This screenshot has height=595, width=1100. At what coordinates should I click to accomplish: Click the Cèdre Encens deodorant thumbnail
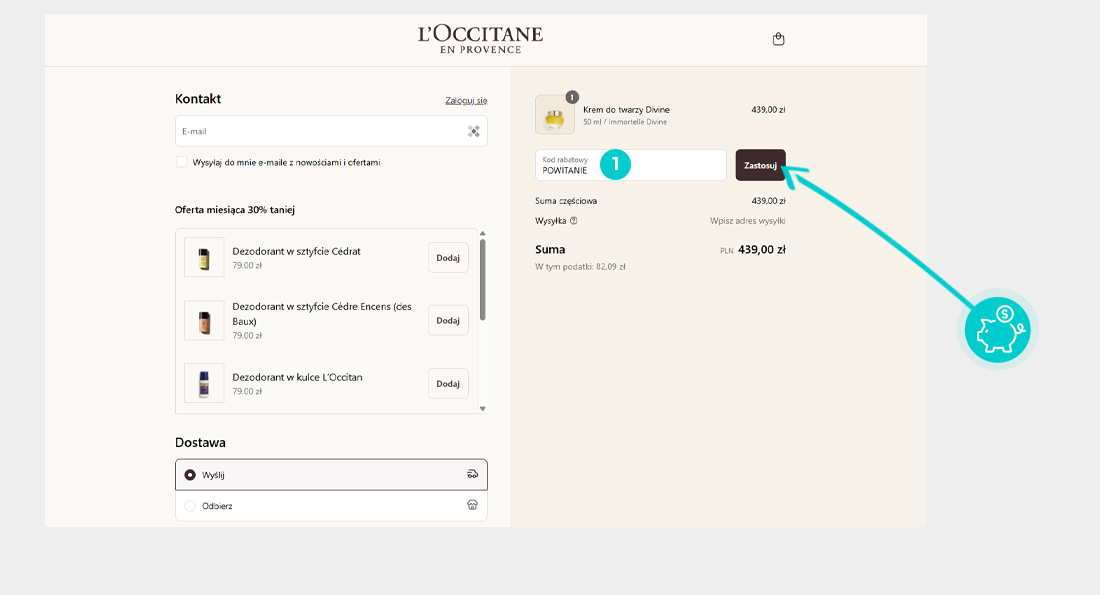(x=204, y=321)
